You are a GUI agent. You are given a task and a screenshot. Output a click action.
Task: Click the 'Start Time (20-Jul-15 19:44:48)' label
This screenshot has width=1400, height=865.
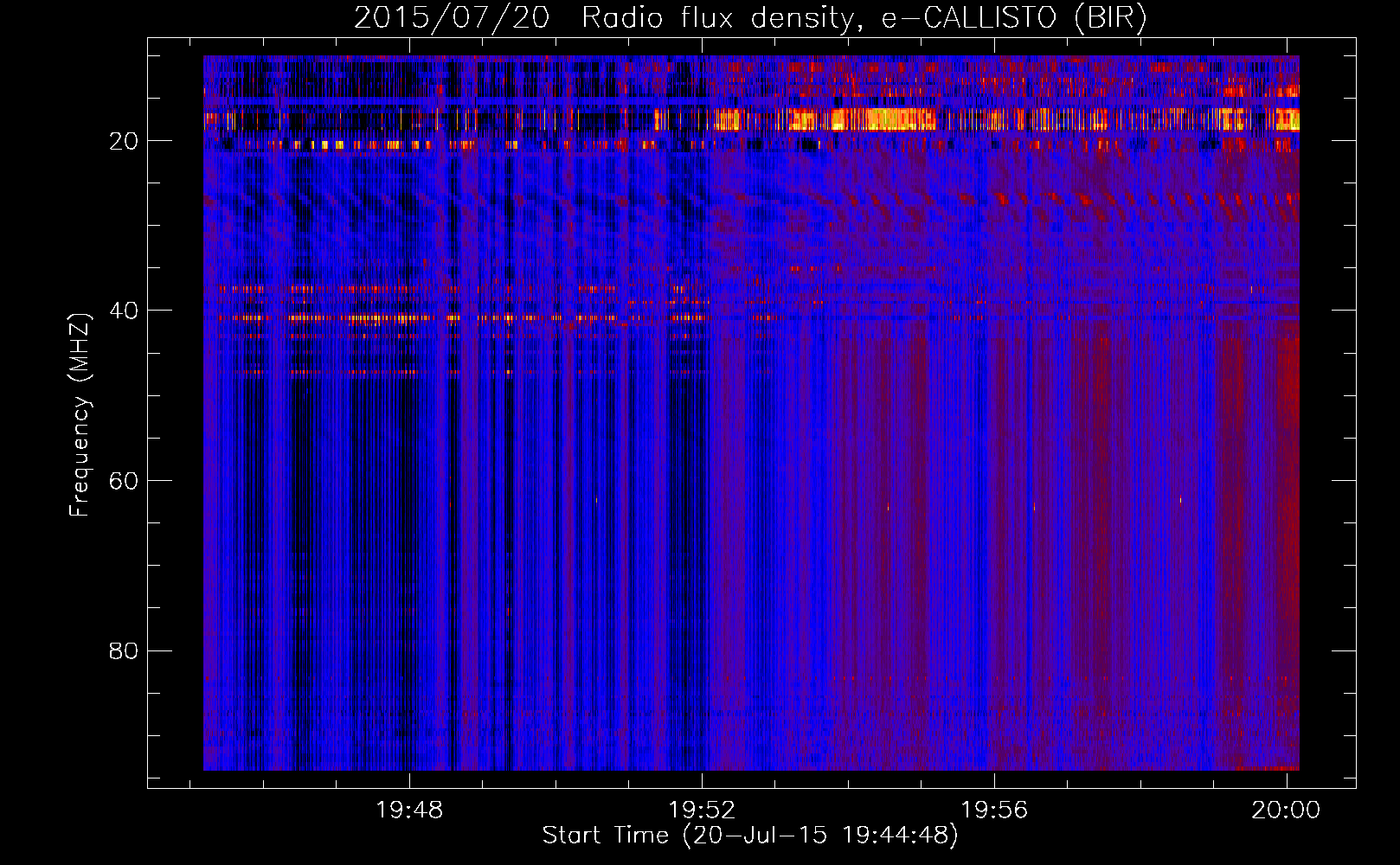coord(750,836)
